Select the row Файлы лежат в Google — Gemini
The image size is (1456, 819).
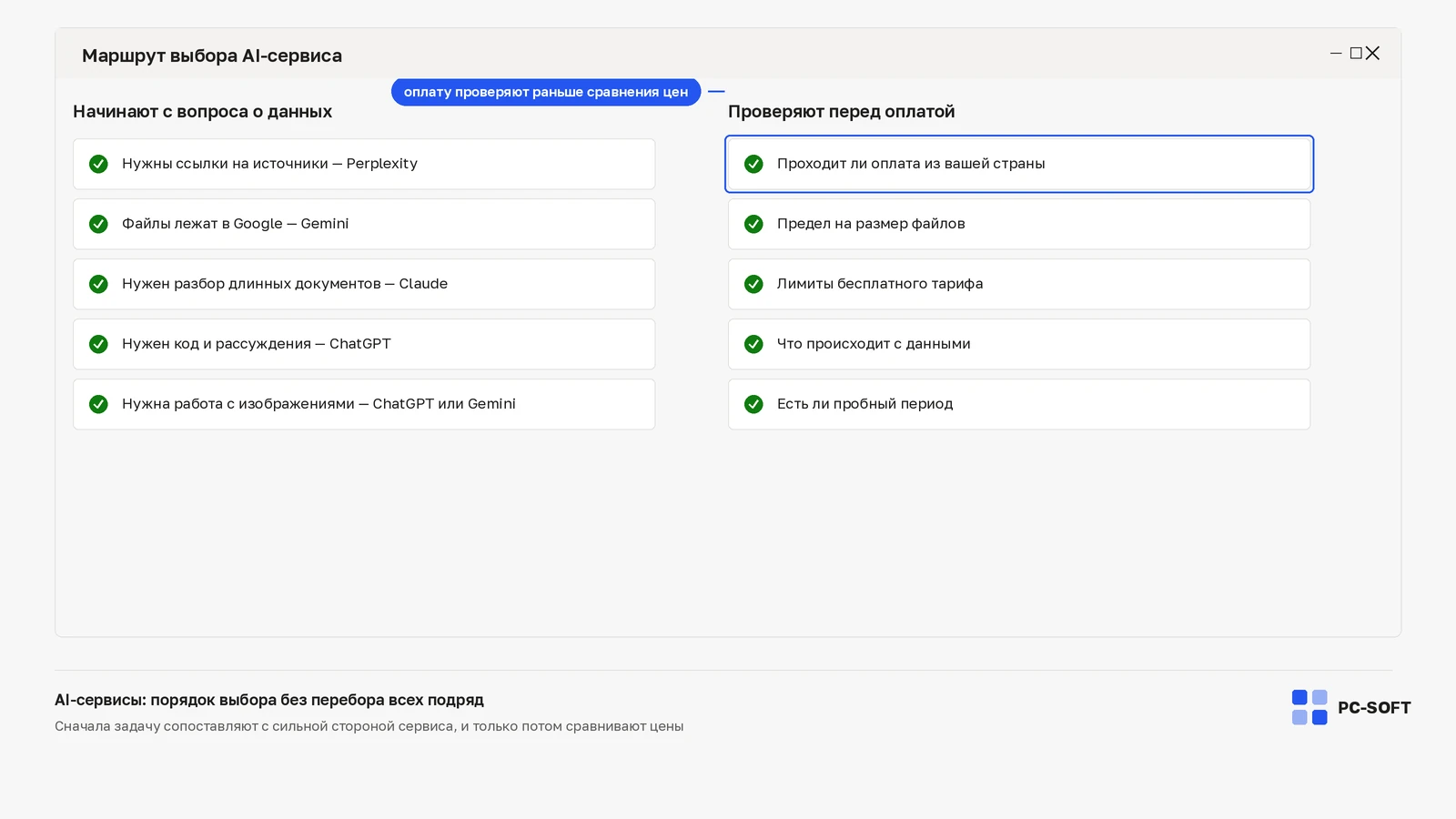[x=364, y=224]
